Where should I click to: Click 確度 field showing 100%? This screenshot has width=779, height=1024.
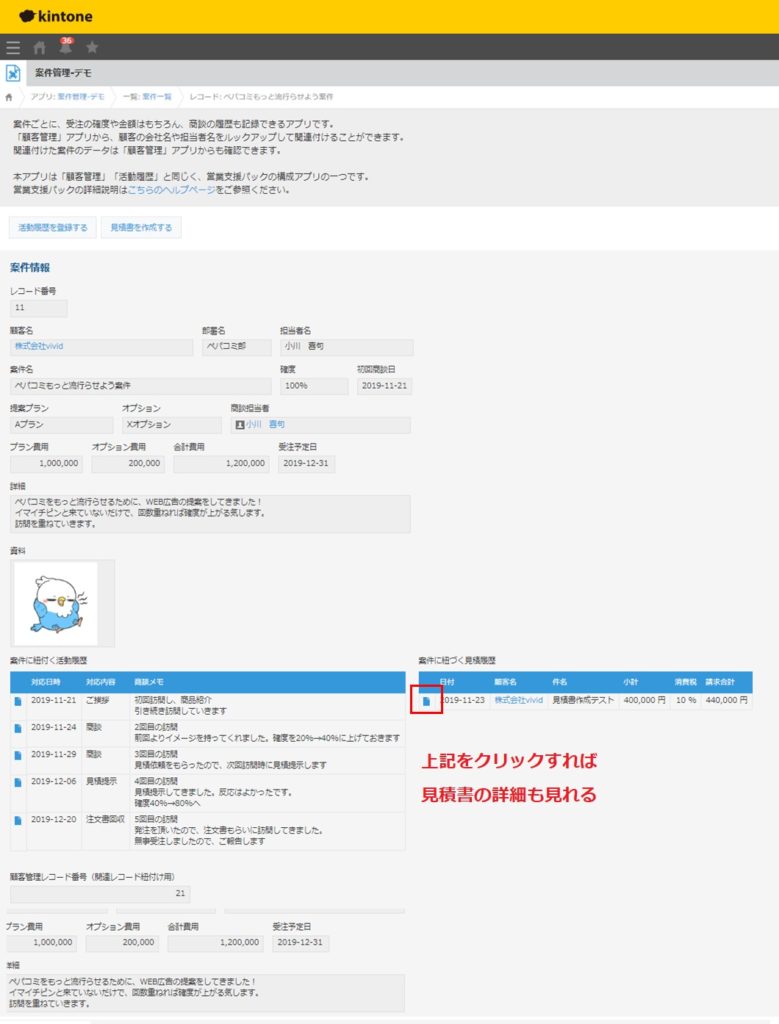pyautogui.click(x=314, y=386)
